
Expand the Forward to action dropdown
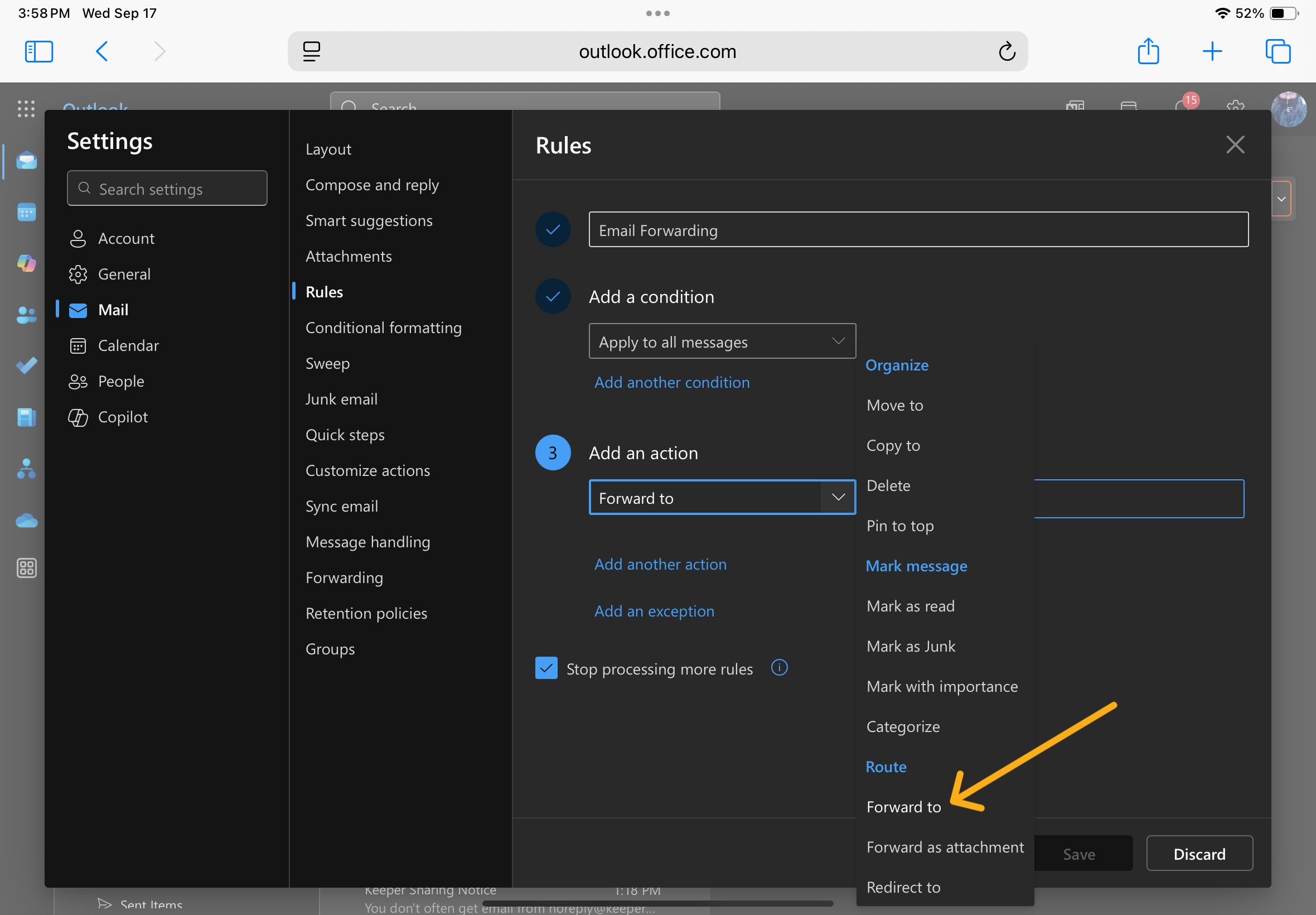(837, 497)
